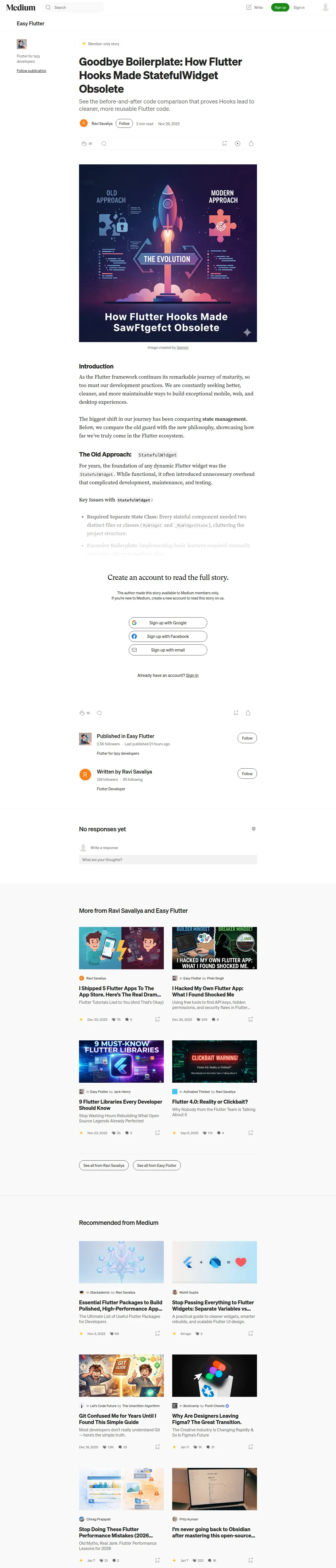The image size is (336, 1568).
Task: Follow Ravi Savaliya next to byline
Action: pos(124,124)
